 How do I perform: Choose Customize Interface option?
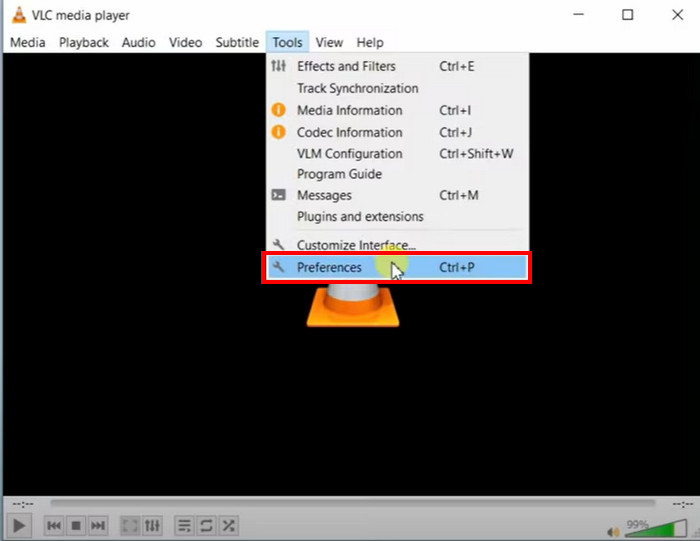tap(397, 245)
